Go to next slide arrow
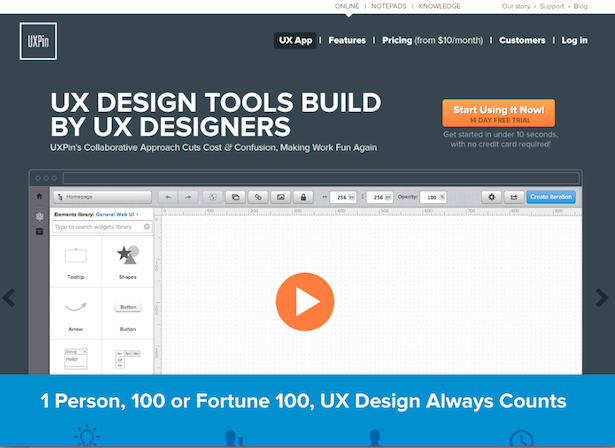This screenshot has height=448, width=615. (x=602, y=298)
